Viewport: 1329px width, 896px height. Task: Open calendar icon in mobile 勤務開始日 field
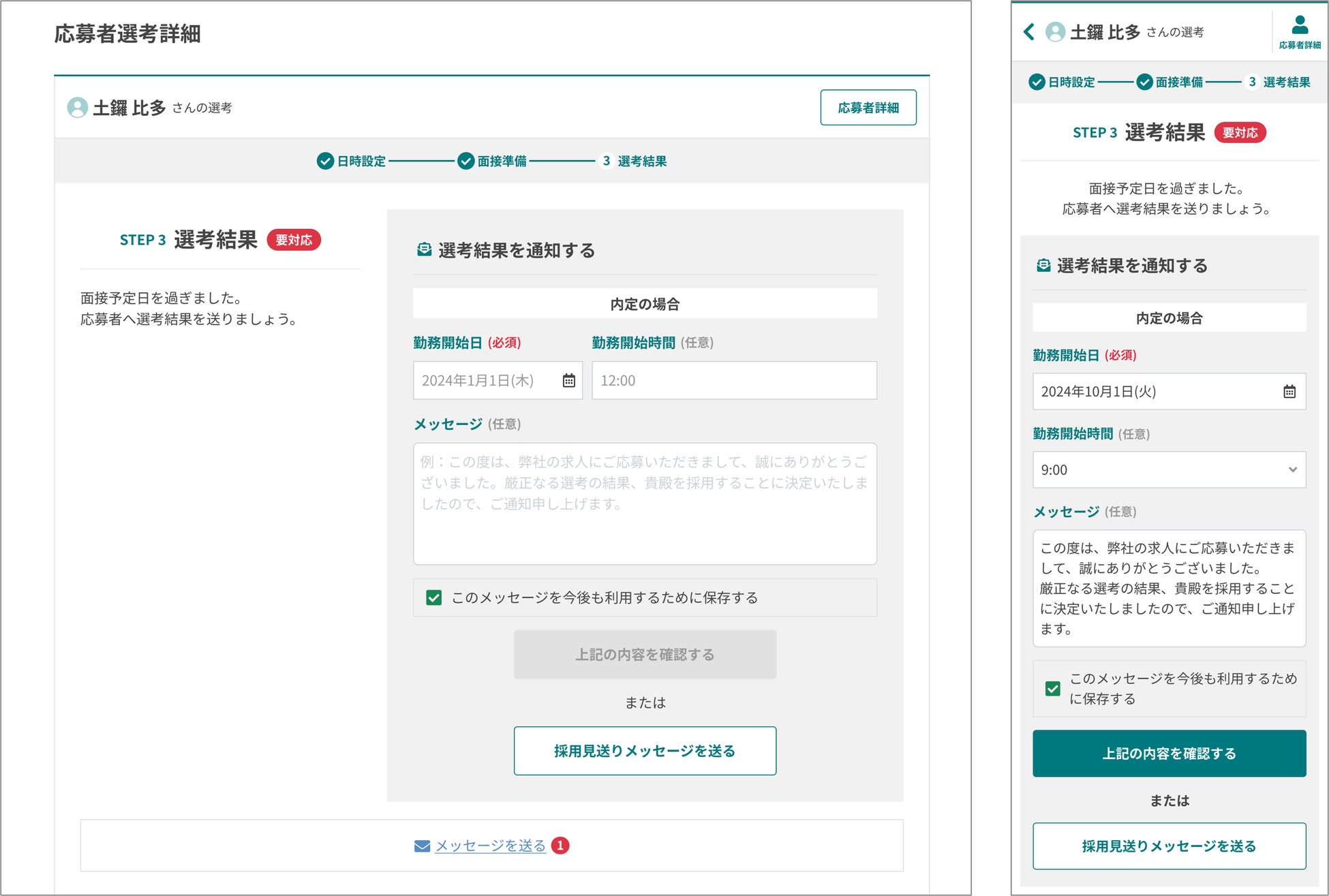1289,391
